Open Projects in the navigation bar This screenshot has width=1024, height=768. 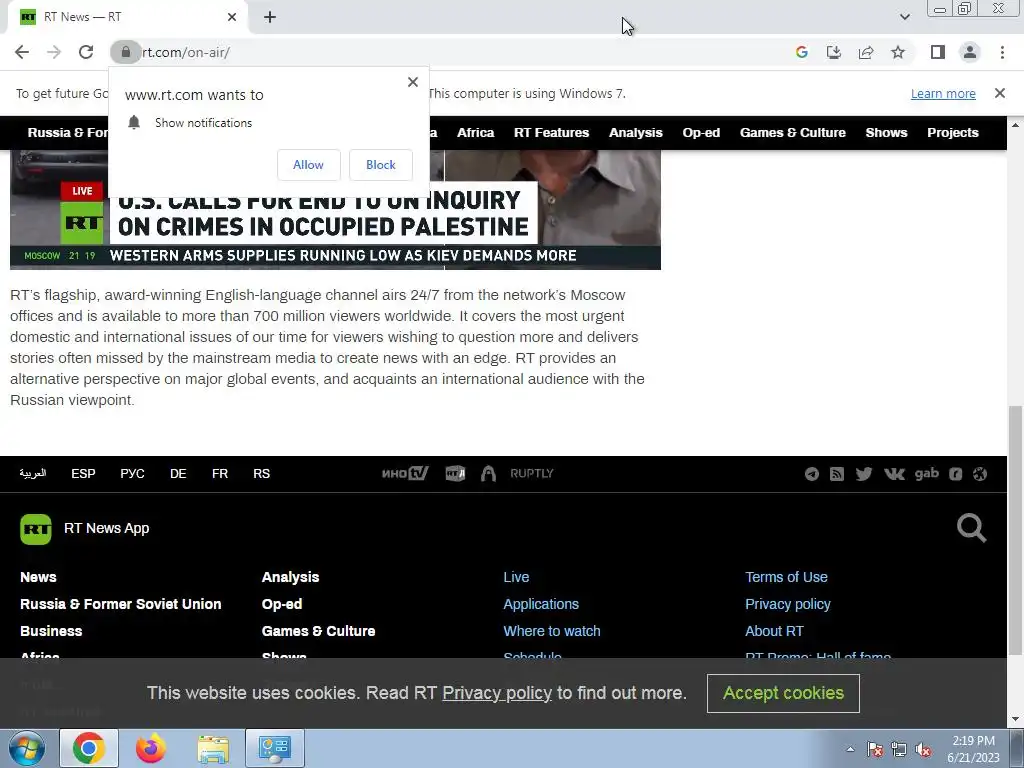[953, 133]
